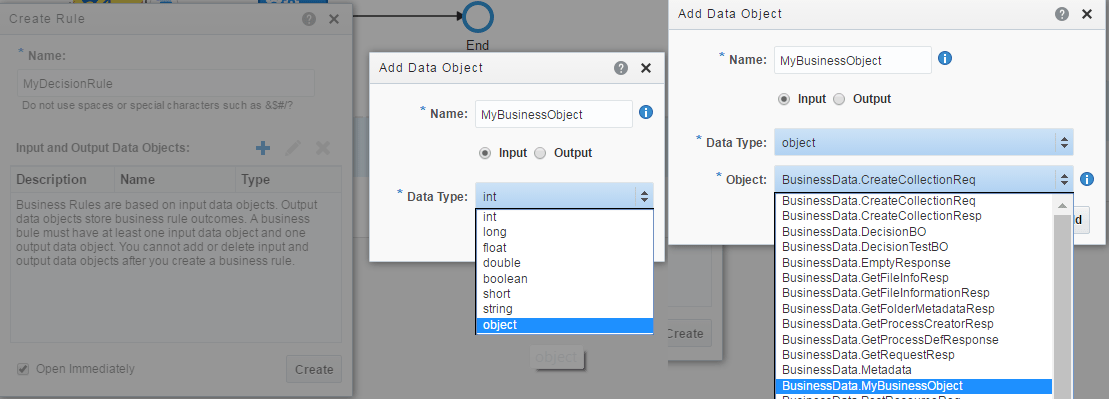Select Input radio in right dialog
Viewport: 1109px width, 399px height.
(784, 99)
